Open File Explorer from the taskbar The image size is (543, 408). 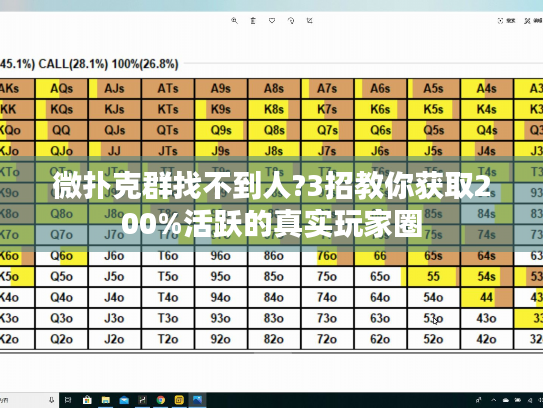point(106,400)
